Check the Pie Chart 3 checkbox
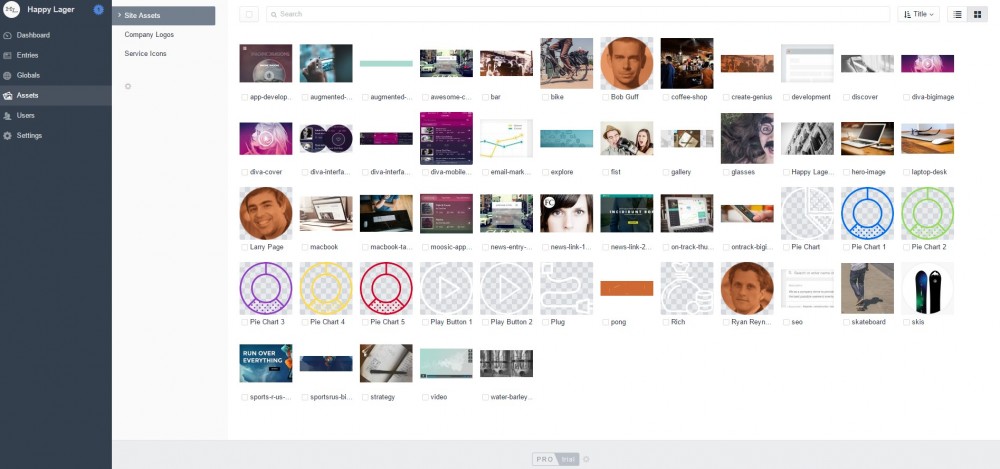The width and height of the screenshot is (1000, 469). 244,322
